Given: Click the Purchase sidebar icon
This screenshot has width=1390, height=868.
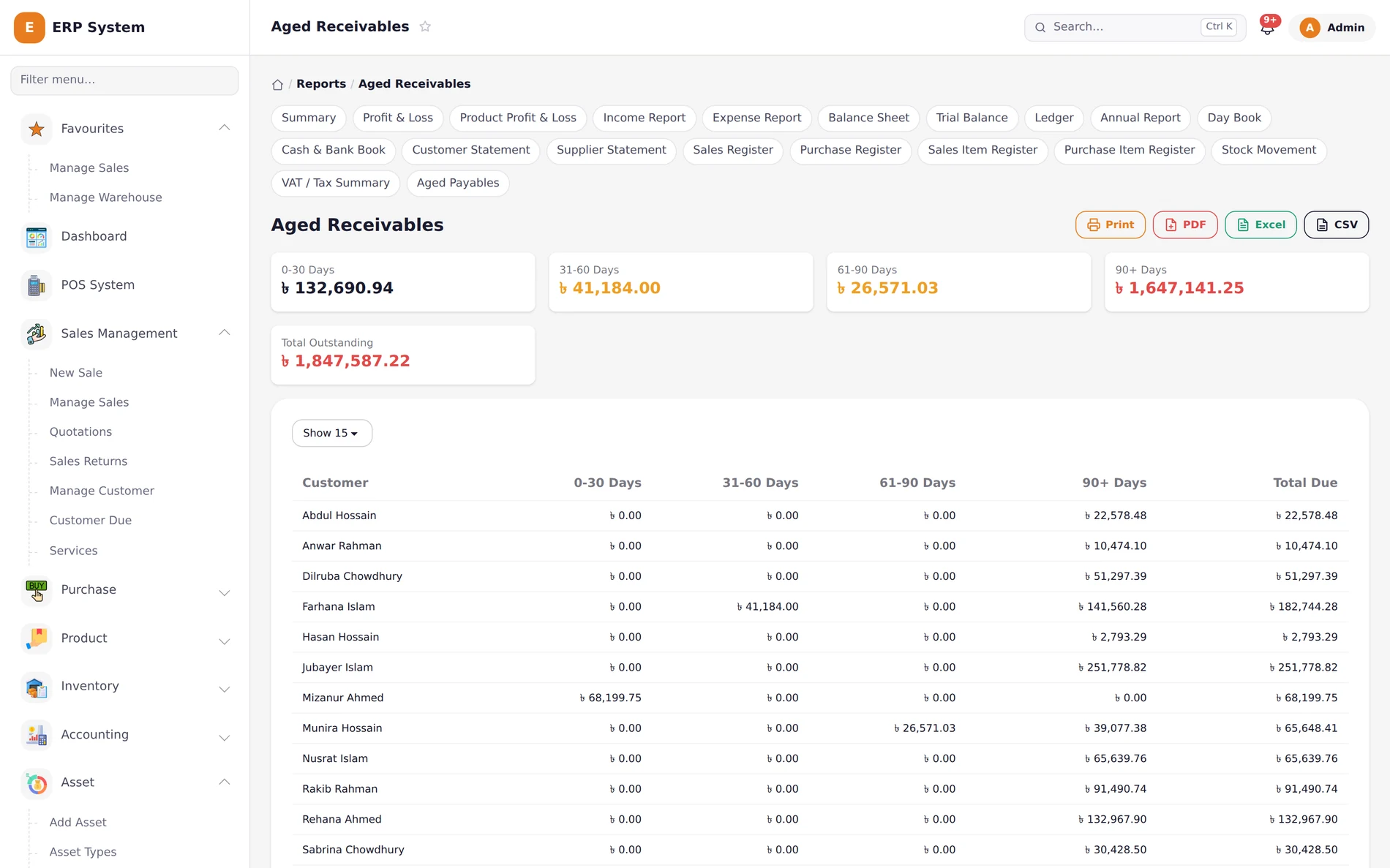Looking at the screenshot, I should click(37, 590).
